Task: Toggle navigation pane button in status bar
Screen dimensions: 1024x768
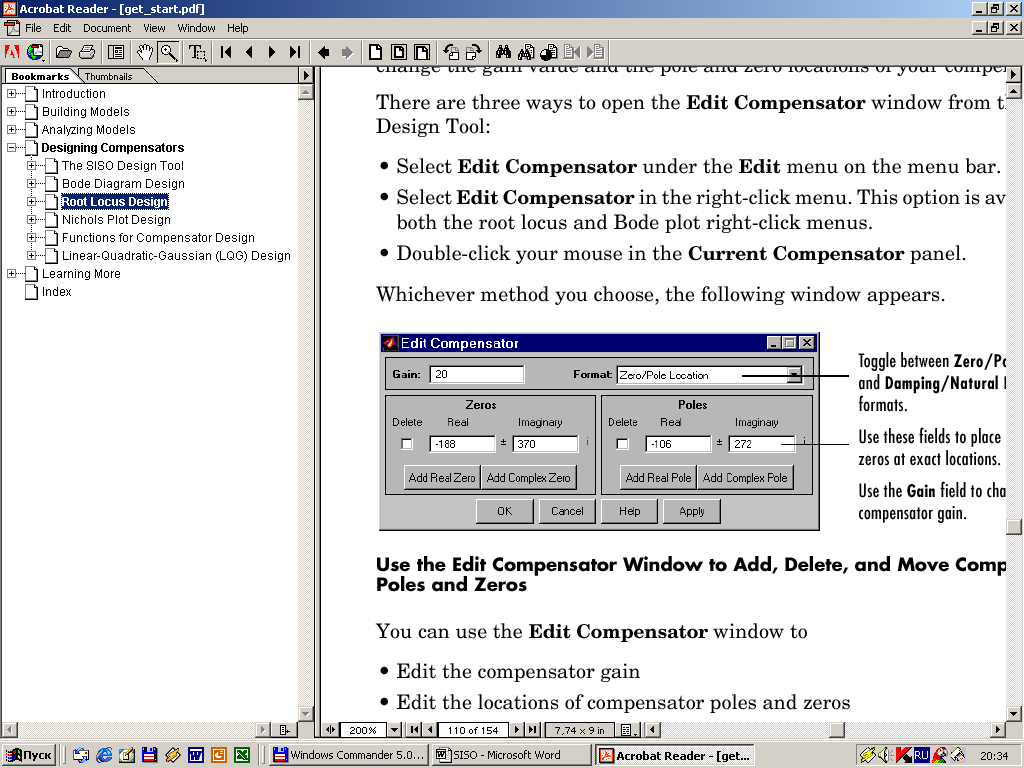Action: point(330,729)
